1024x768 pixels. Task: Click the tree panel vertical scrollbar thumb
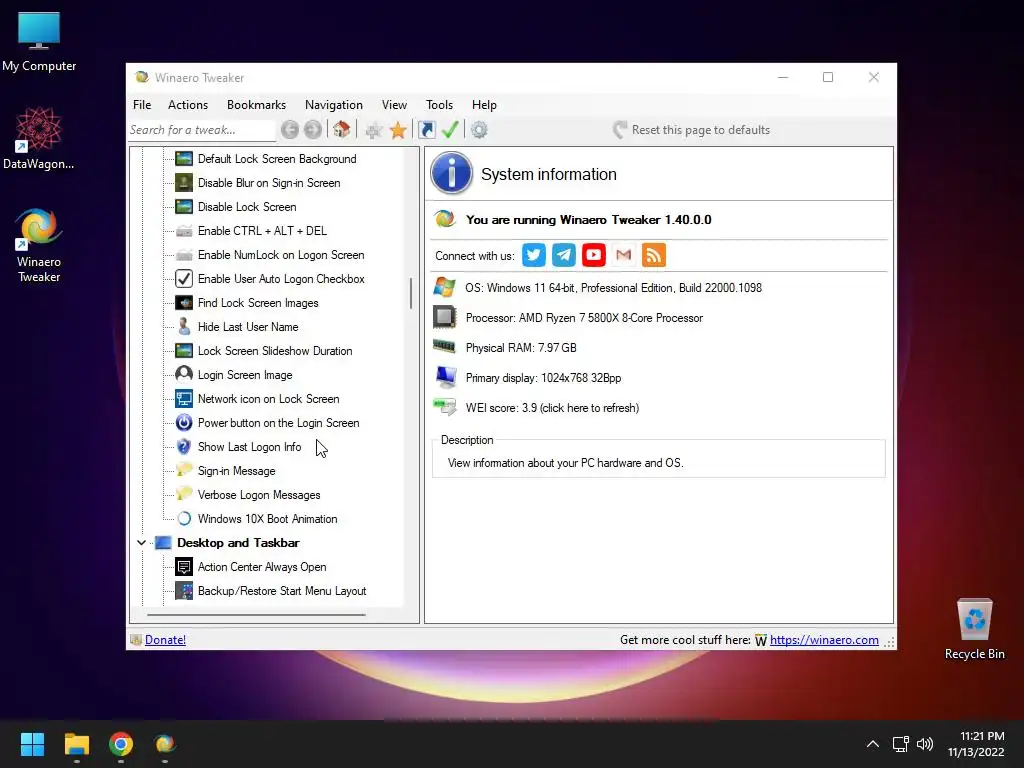(411, 293)
